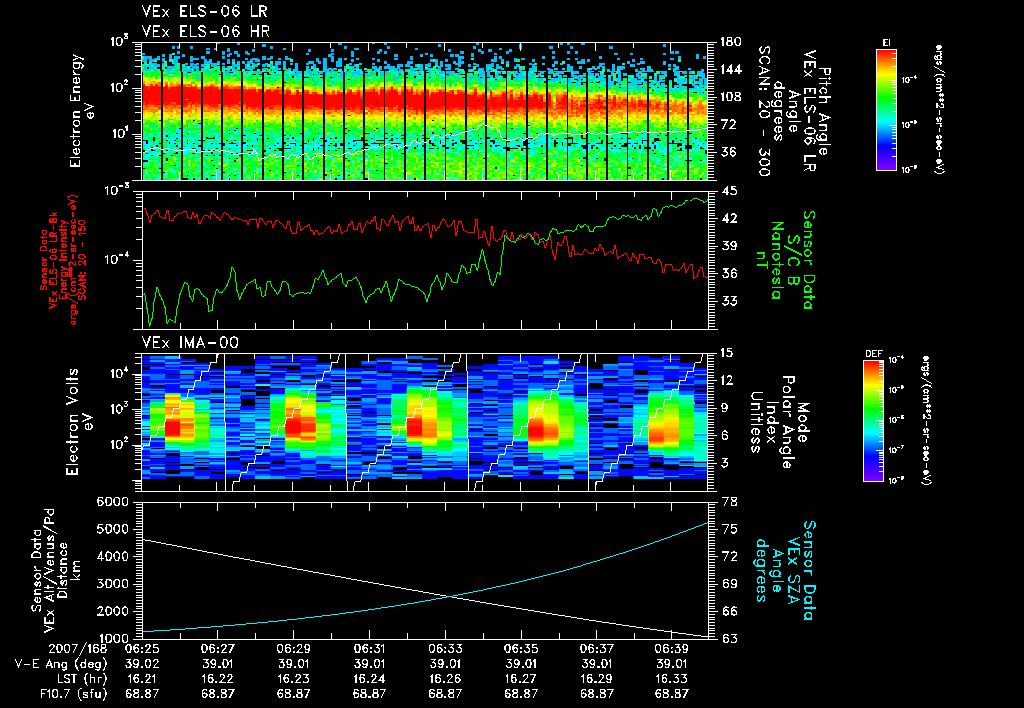The image size is (1024, 708).
Task: Click the 15 polar index tick label
Action: point(726,353)
